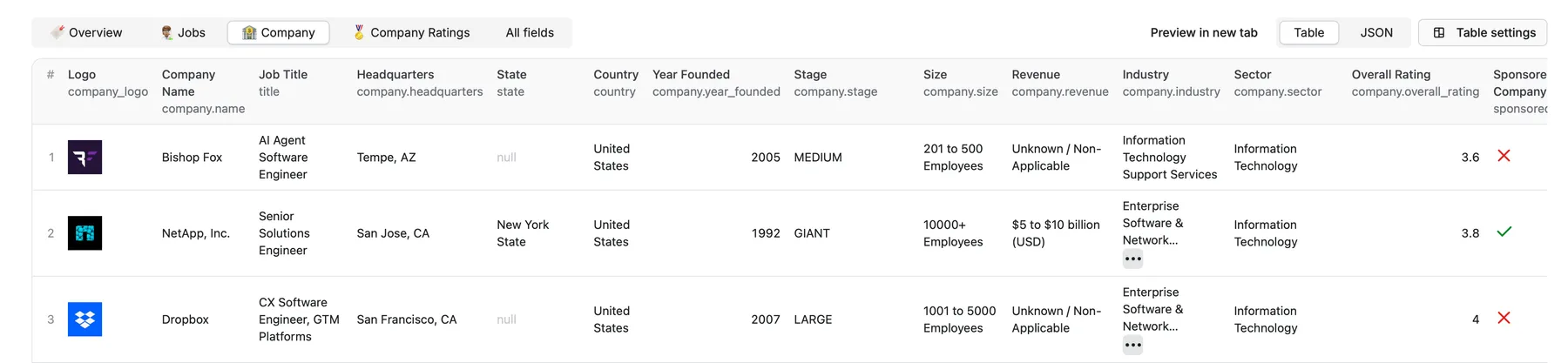Click Preview in new tab link
This screenshot has height=363, width=1568.
[1204, 33]
